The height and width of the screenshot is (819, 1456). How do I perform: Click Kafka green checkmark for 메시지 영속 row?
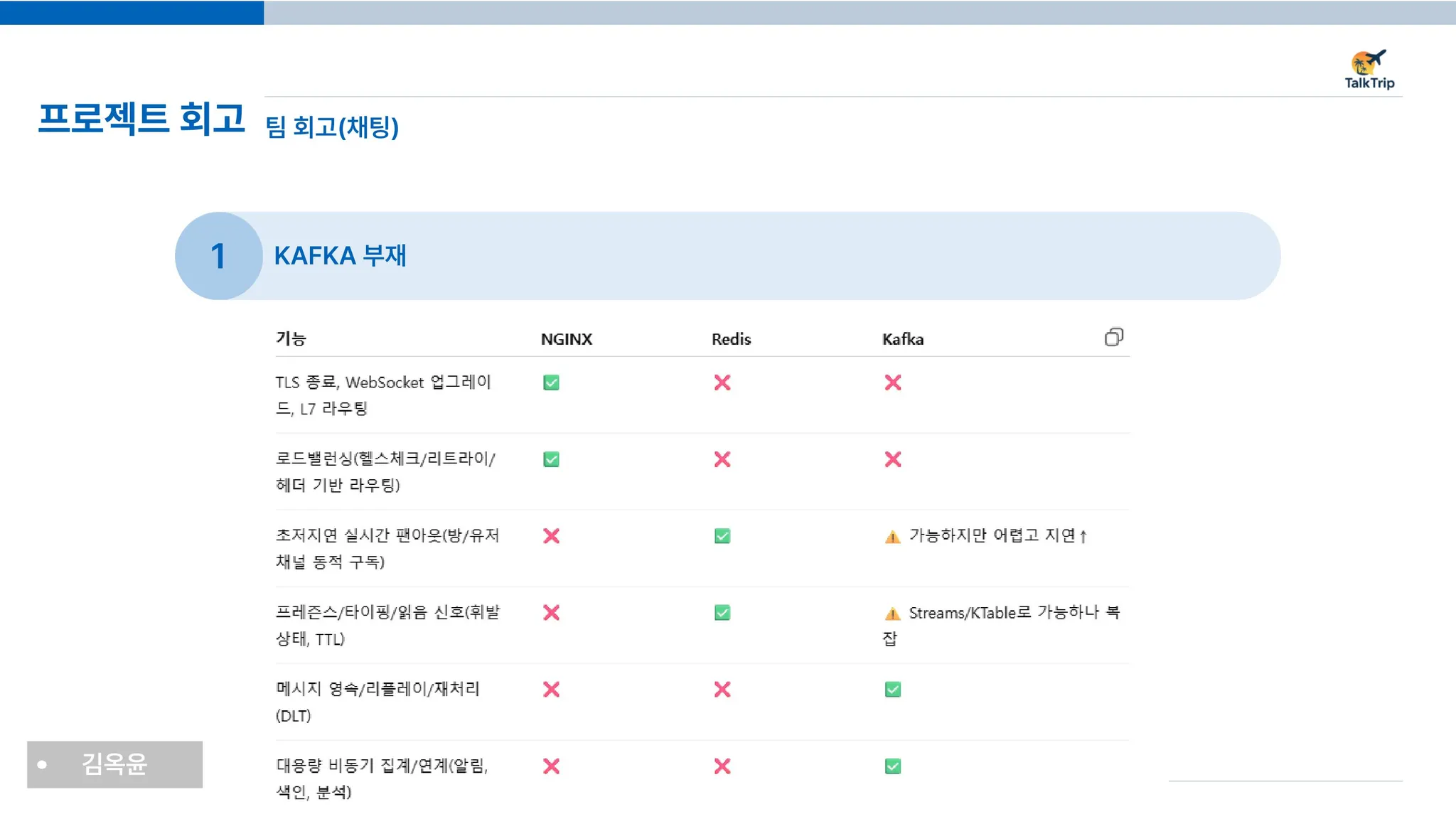(893, 690)
